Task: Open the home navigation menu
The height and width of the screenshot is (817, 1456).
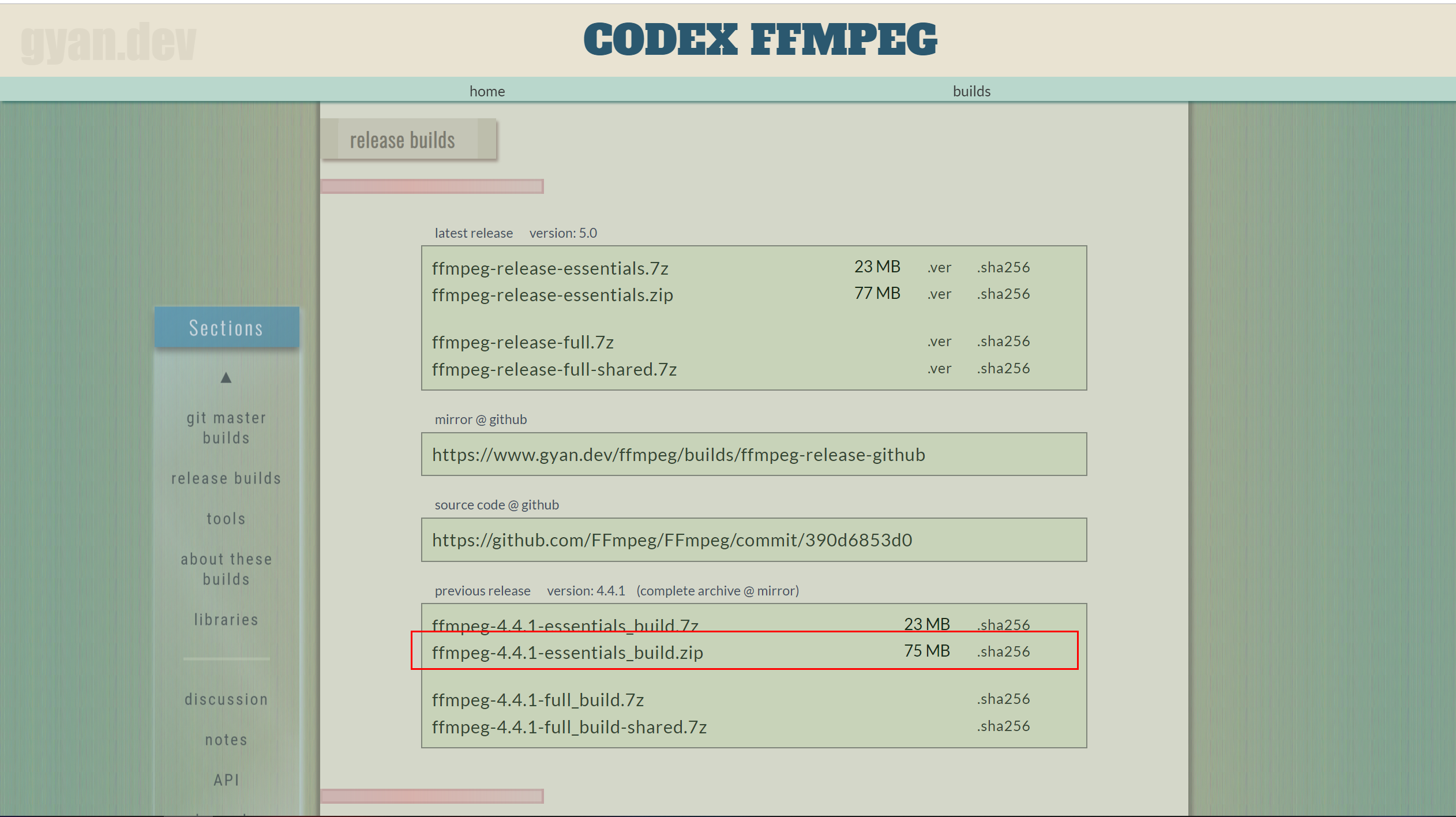Action: click(x=487, y=91)
